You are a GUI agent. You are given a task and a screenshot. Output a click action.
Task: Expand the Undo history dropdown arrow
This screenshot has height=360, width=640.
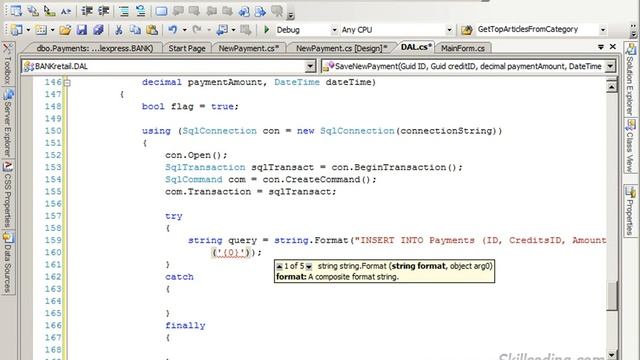(x=184, y=30)
